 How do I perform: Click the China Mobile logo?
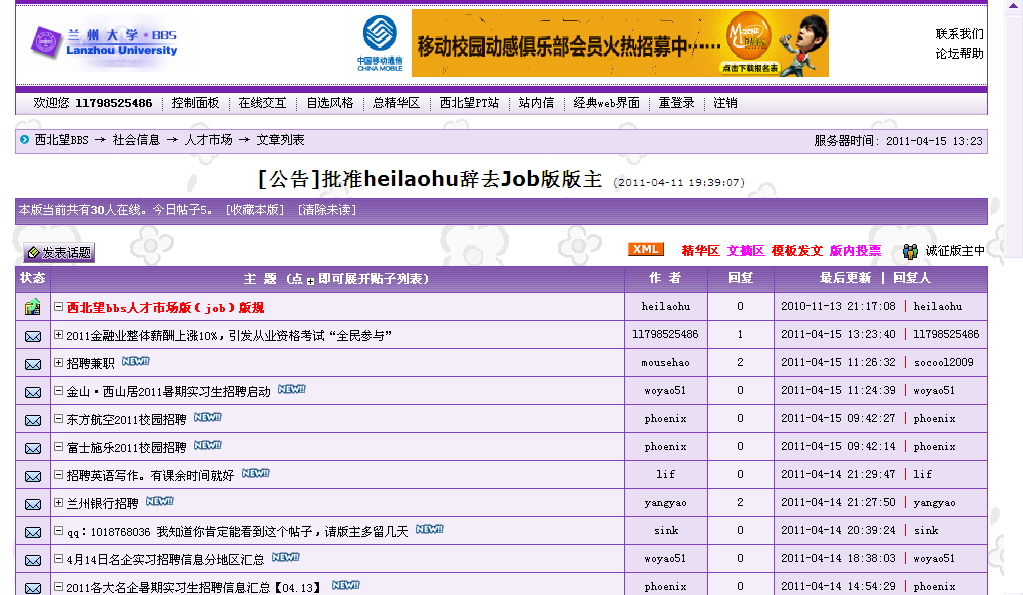(x=379, y=44)
